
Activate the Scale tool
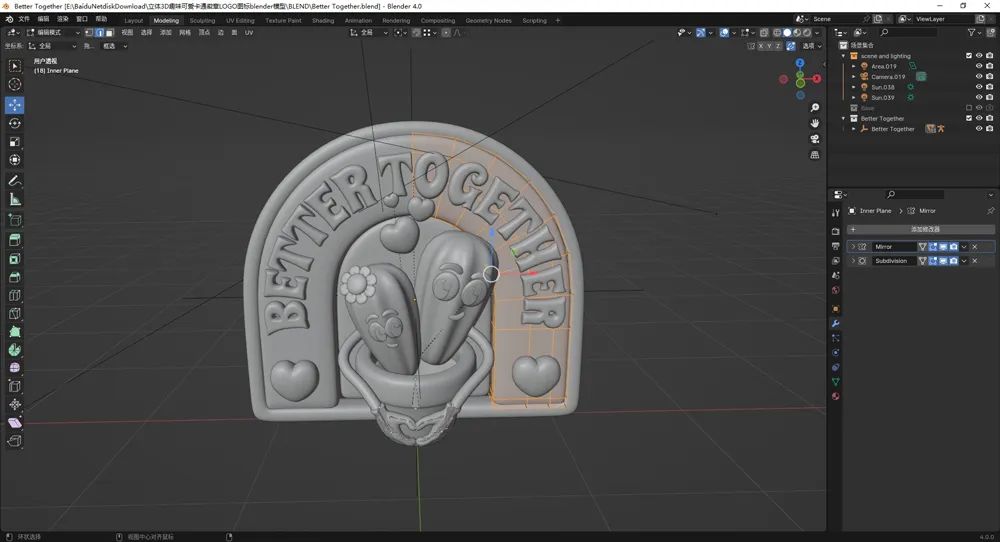click(15, 142)
